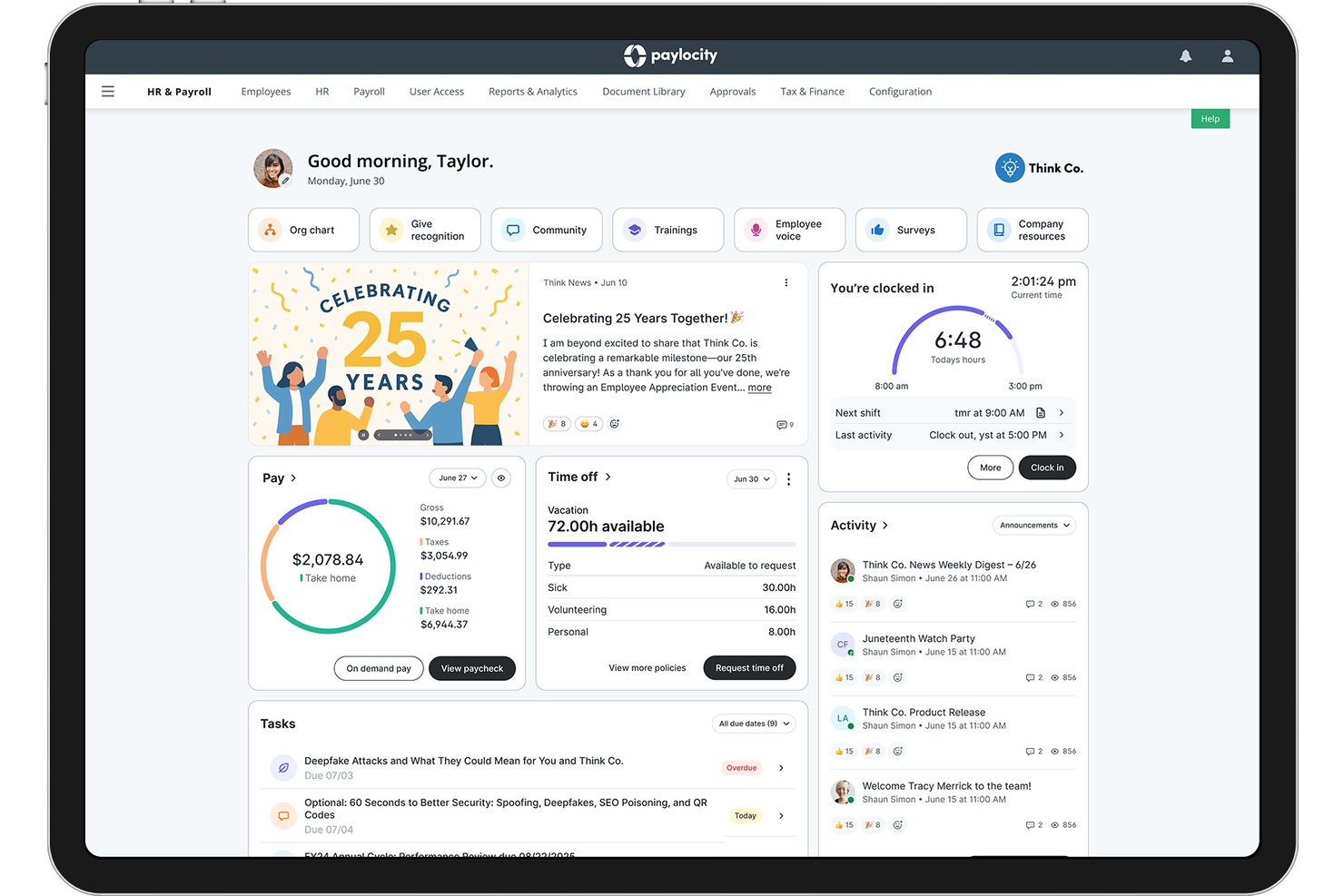Open comments on the 25 Years post
The width and height of the screenshot is (1344, 896).
tap(785, 425)
